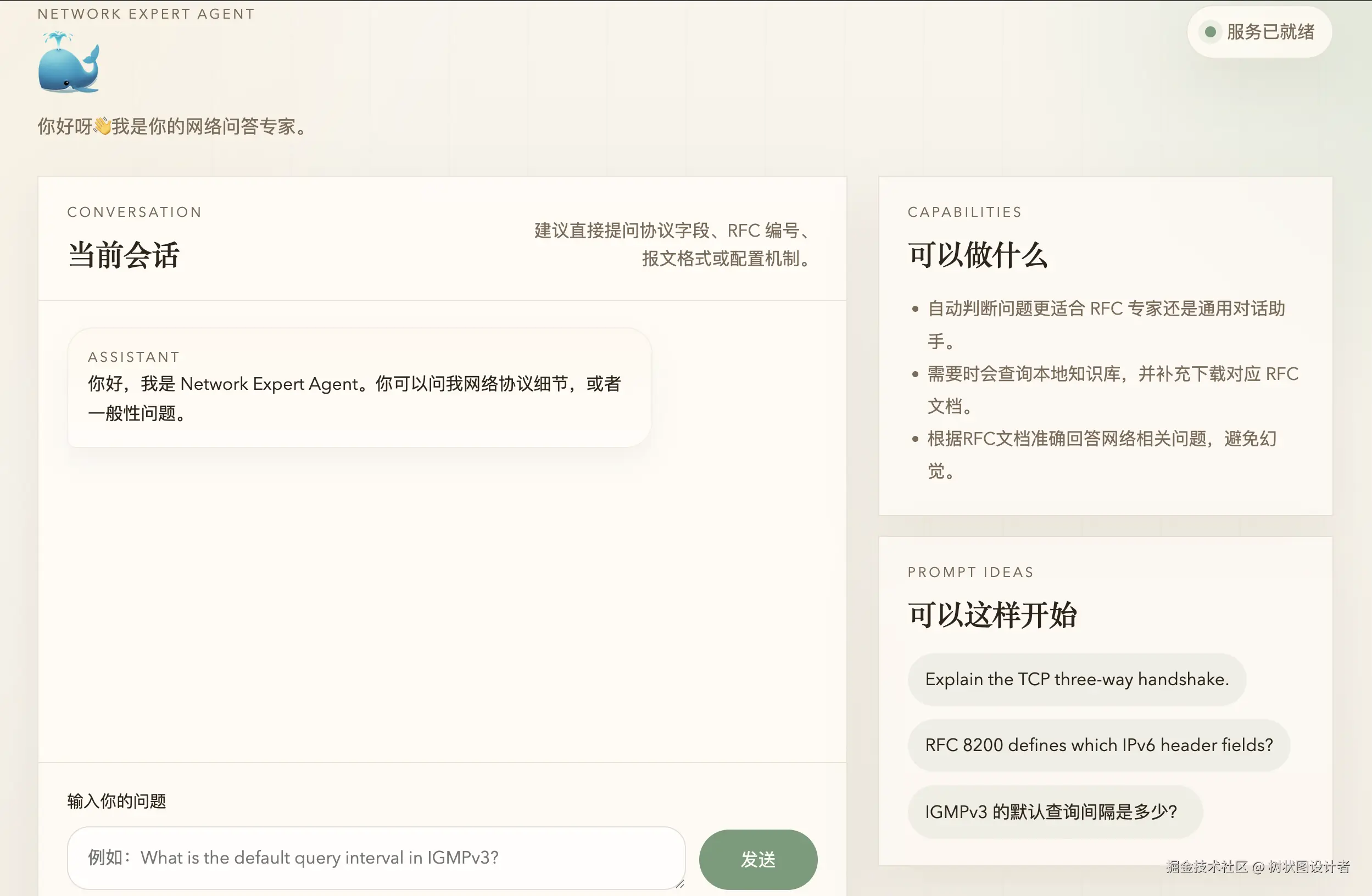This screenshot has width=1372, height=896.
Task: Click the 可以这样开始 prompt ideas heading
Action: (x=992, y=615)
